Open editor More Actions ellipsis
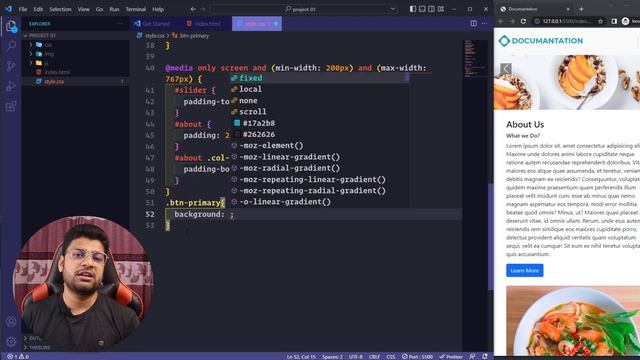Viewport: 640px width, 360px height. 484,24
